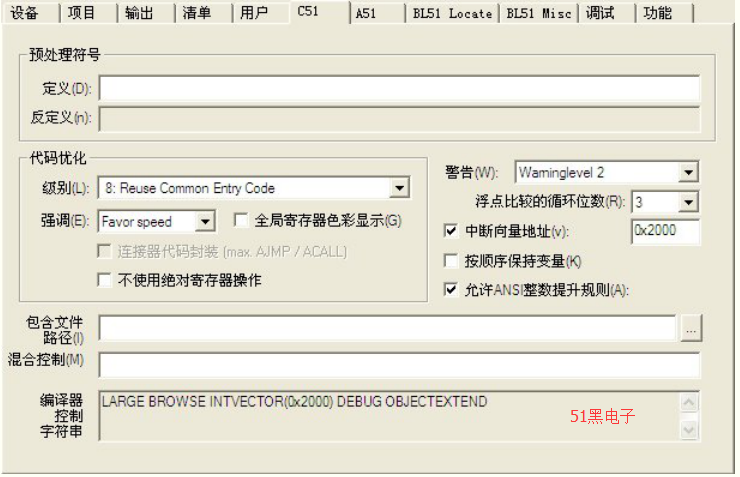
Task: Enable 按顺序保持变量 checkbox
Action: point(451,260)
